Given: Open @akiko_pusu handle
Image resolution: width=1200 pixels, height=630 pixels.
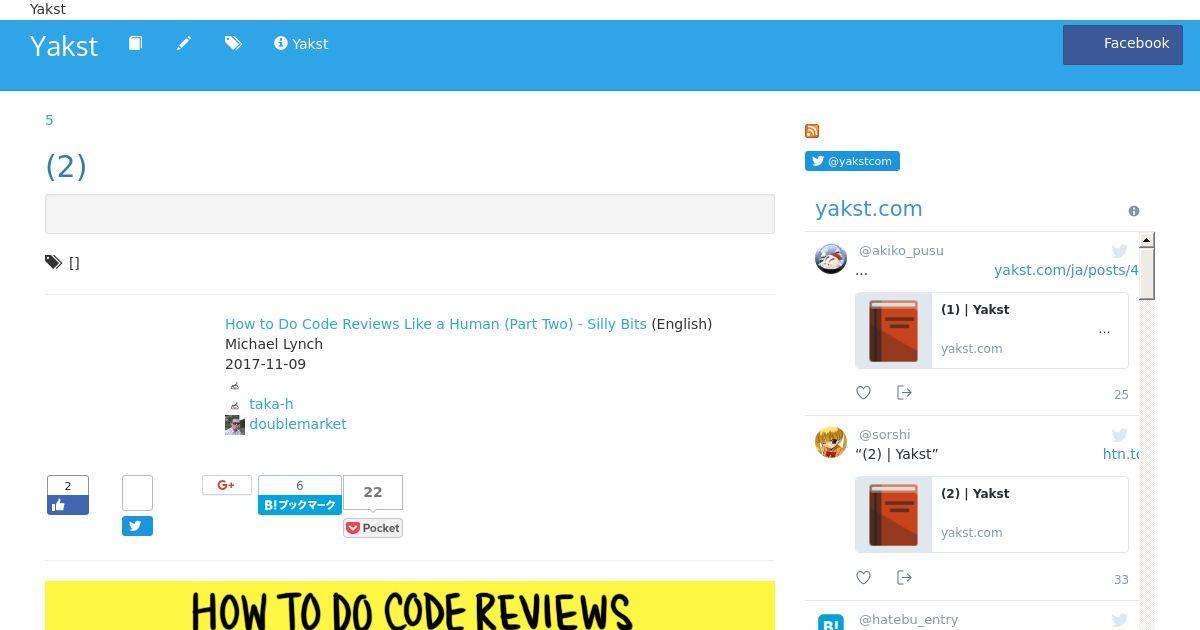Looking at the screenshot, I should [901, 251].
